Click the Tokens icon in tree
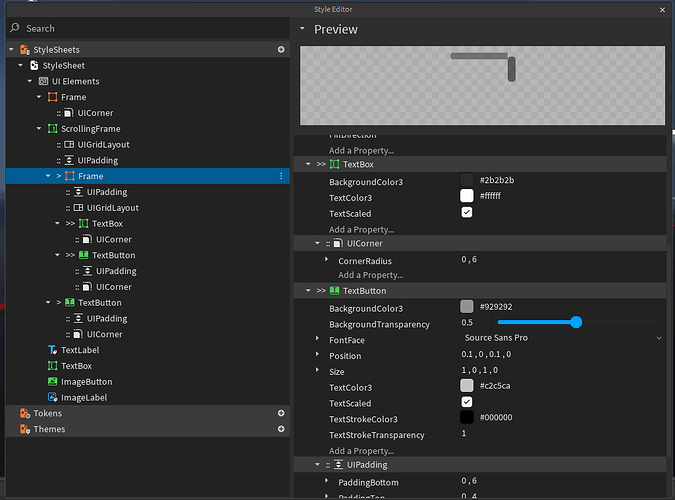 click(25, 413)
